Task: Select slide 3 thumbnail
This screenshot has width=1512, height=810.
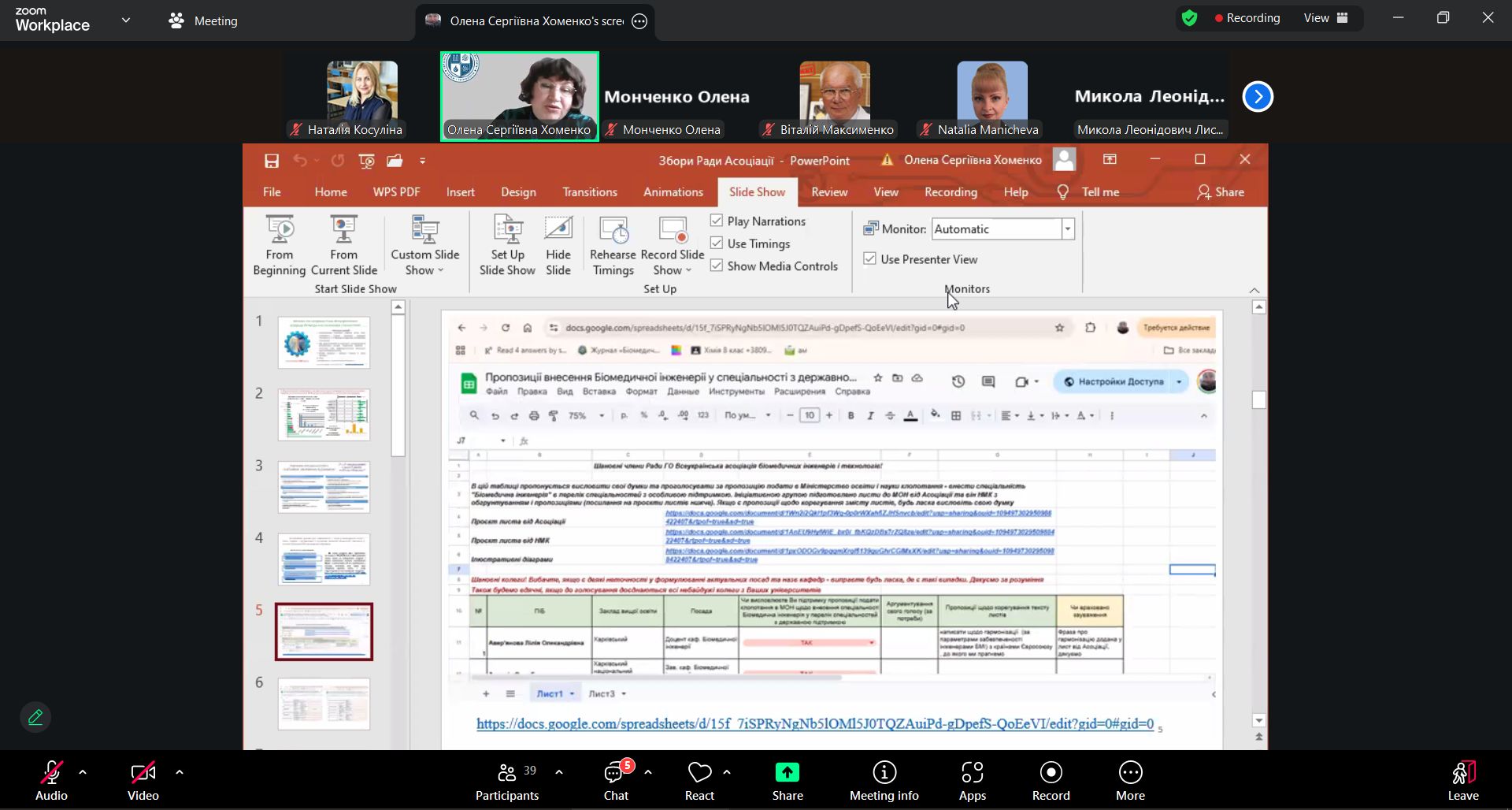Action: [324, 488]
